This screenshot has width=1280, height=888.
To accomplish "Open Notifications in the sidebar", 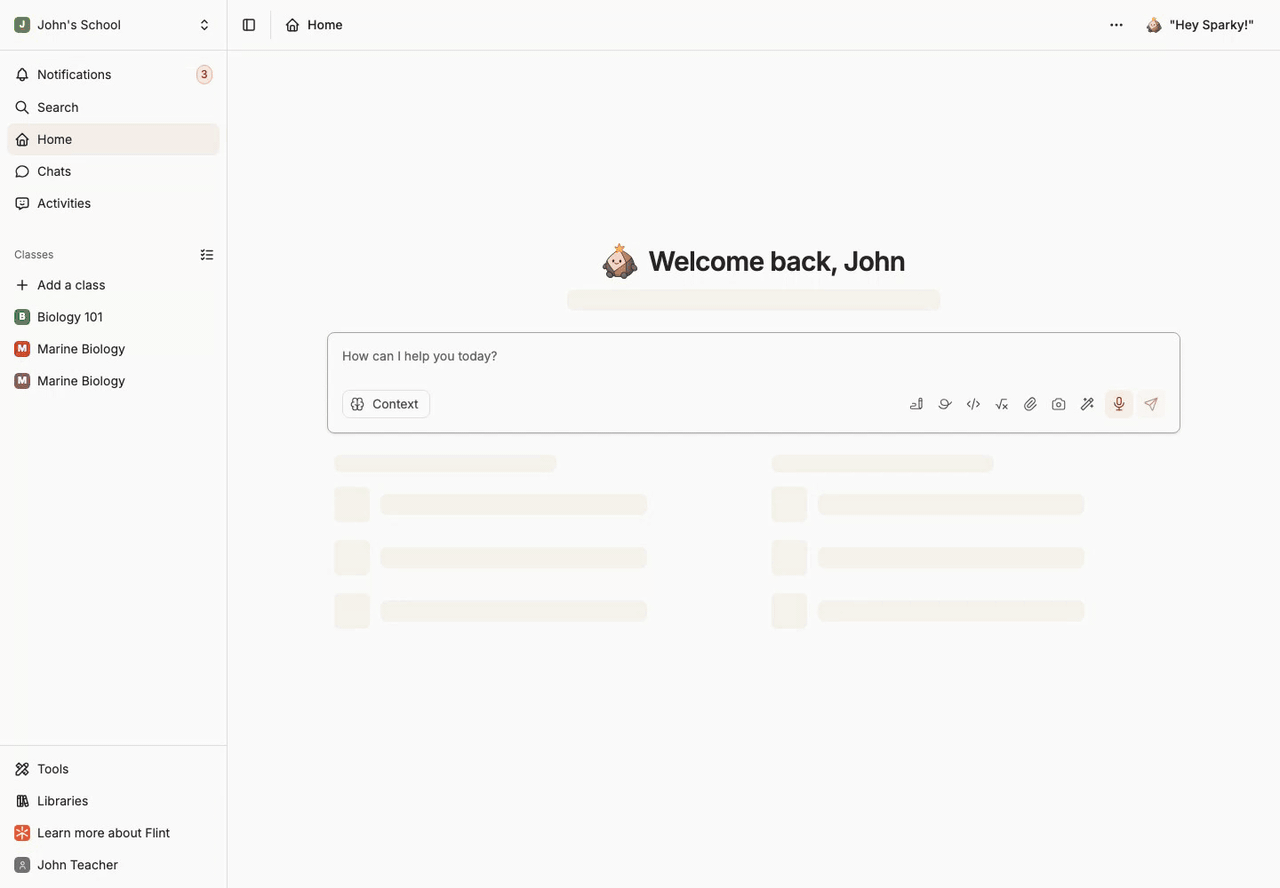I will 113,74.
